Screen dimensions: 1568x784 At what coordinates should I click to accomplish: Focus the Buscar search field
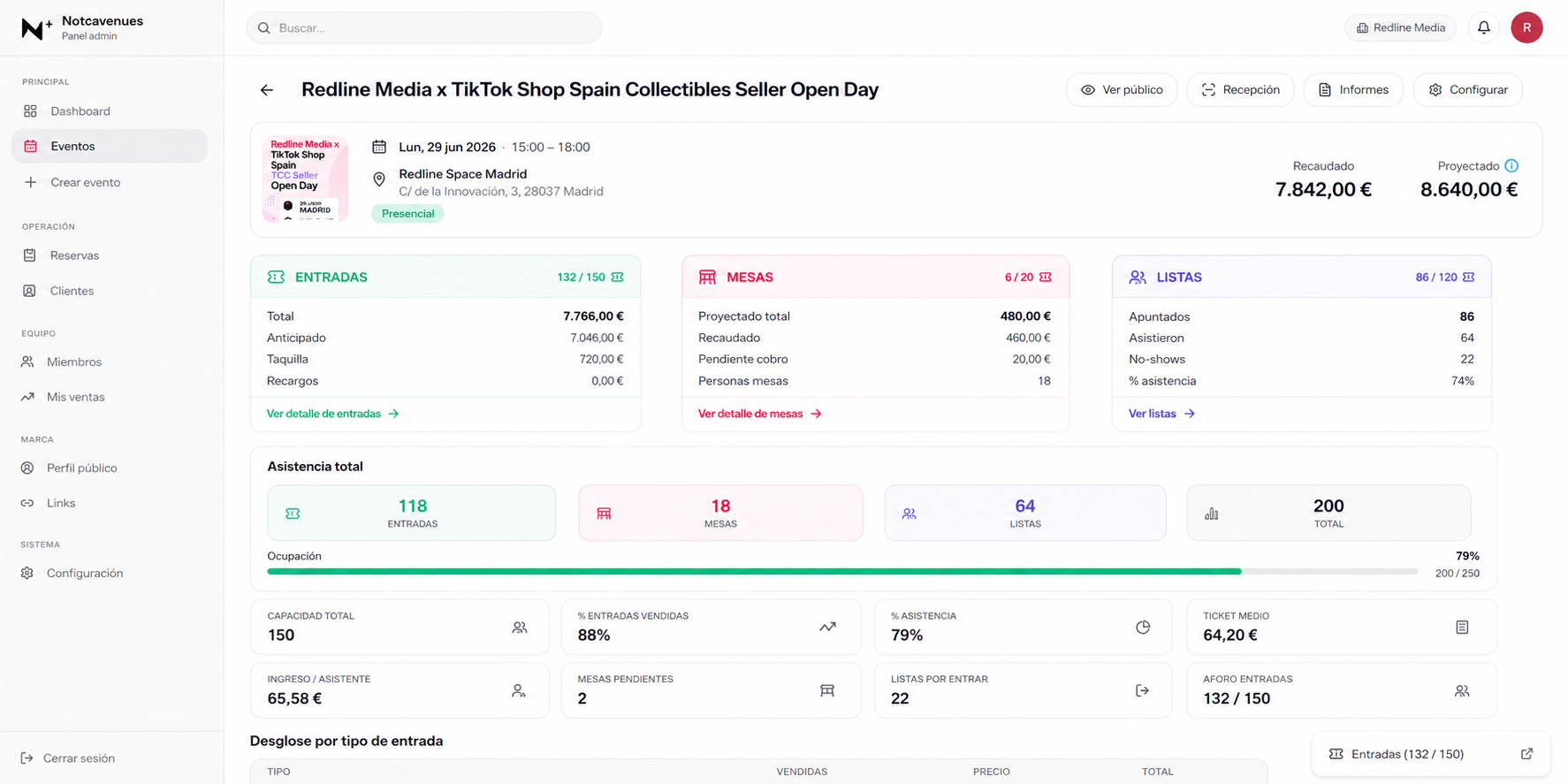click(x=424, y=28)
